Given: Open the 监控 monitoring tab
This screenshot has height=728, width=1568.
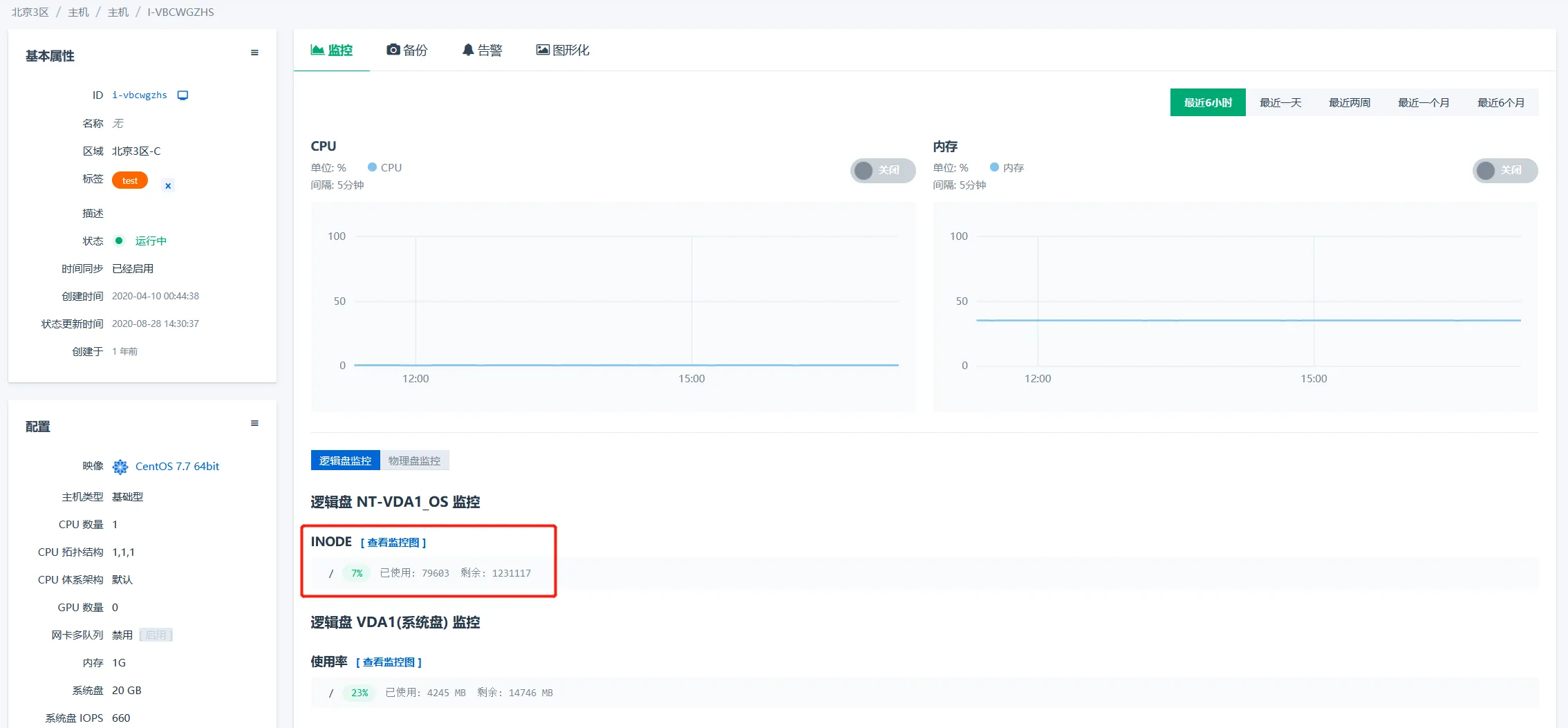Looking at the screenshot, I should click(332, 50).
